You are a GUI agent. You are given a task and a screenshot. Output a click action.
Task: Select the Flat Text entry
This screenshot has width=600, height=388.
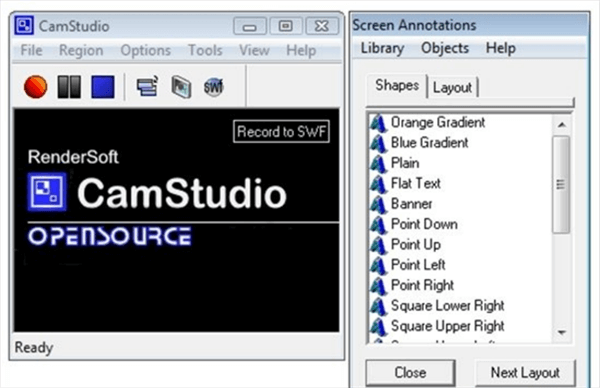(x=416, y=184)
